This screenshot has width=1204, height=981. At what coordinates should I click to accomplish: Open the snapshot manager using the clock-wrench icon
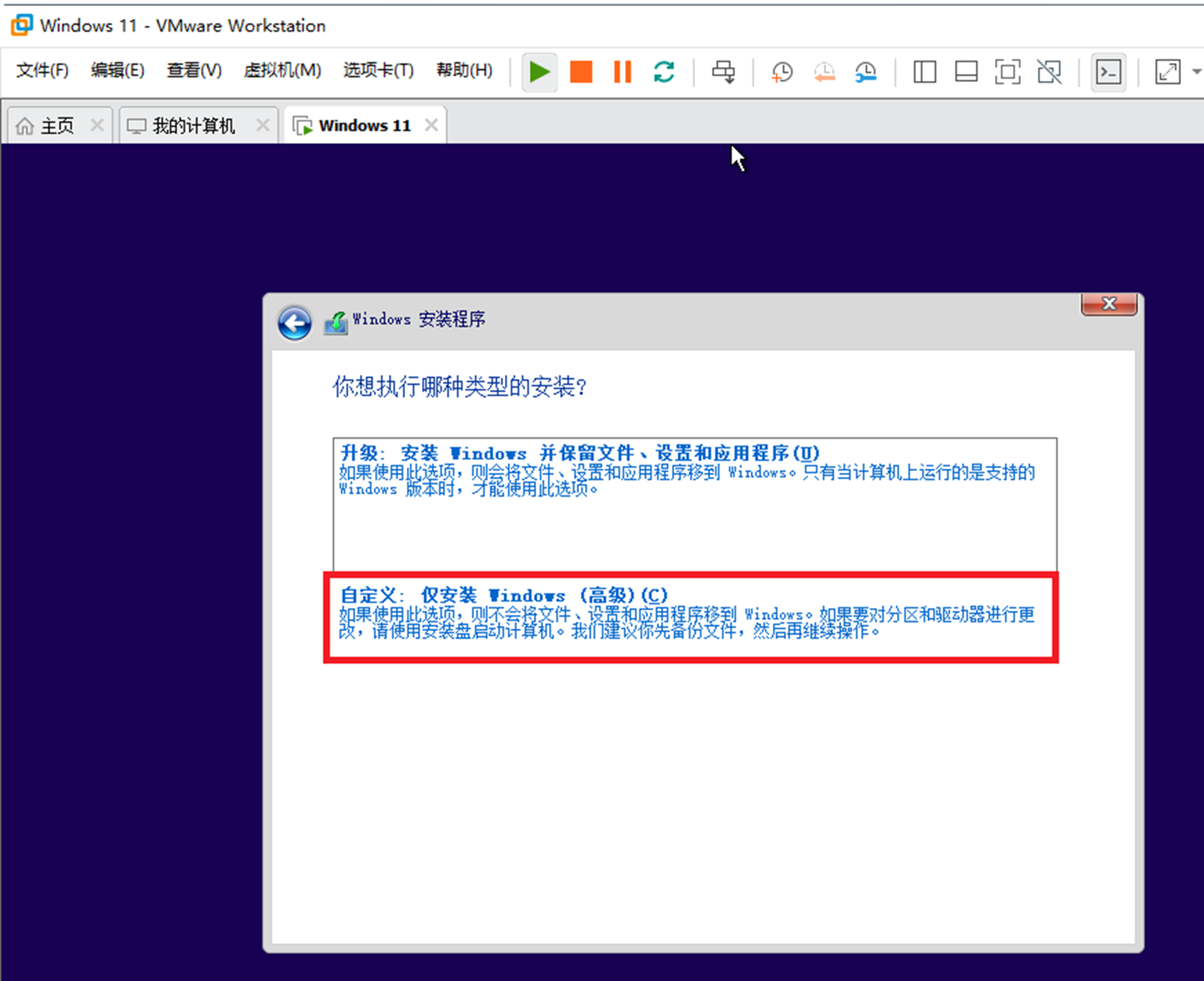pyautogui.click(x=866, y=71)
